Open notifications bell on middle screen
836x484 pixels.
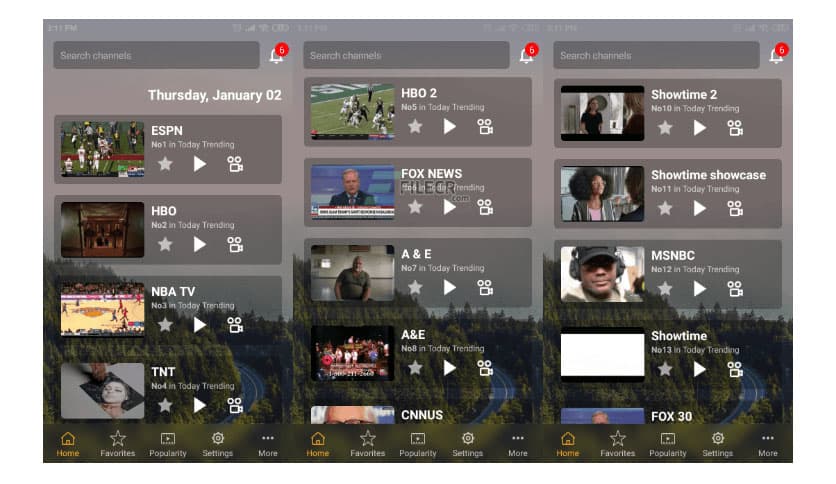pos(527,55)
